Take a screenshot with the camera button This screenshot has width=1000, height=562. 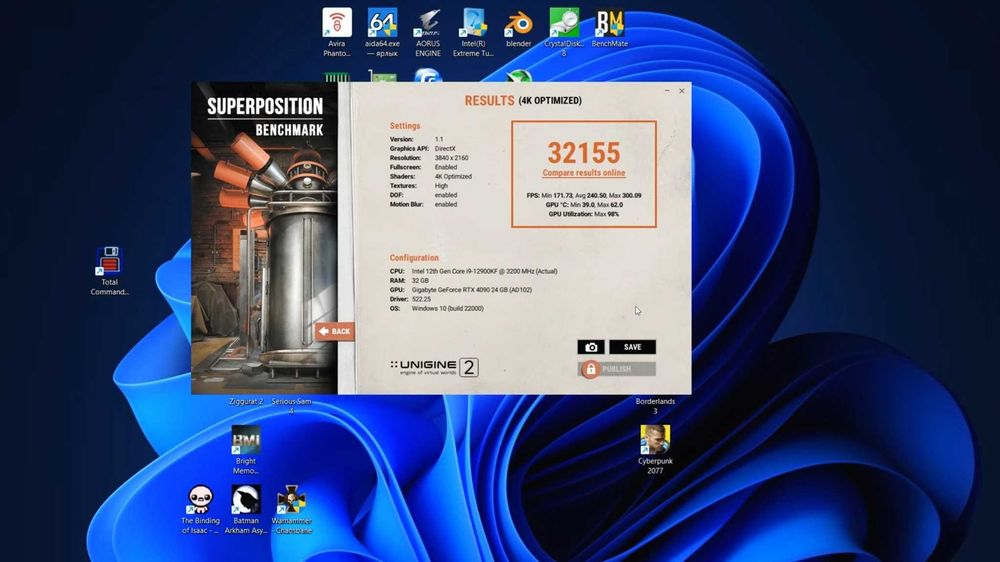pos(591,347)
